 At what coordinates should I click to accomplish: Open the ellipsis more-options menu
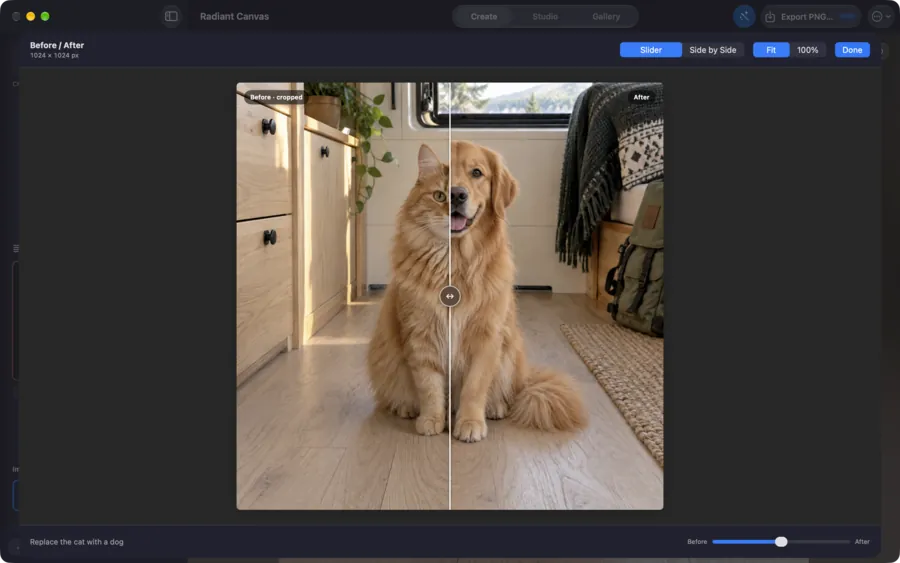(x=881, y=17)
